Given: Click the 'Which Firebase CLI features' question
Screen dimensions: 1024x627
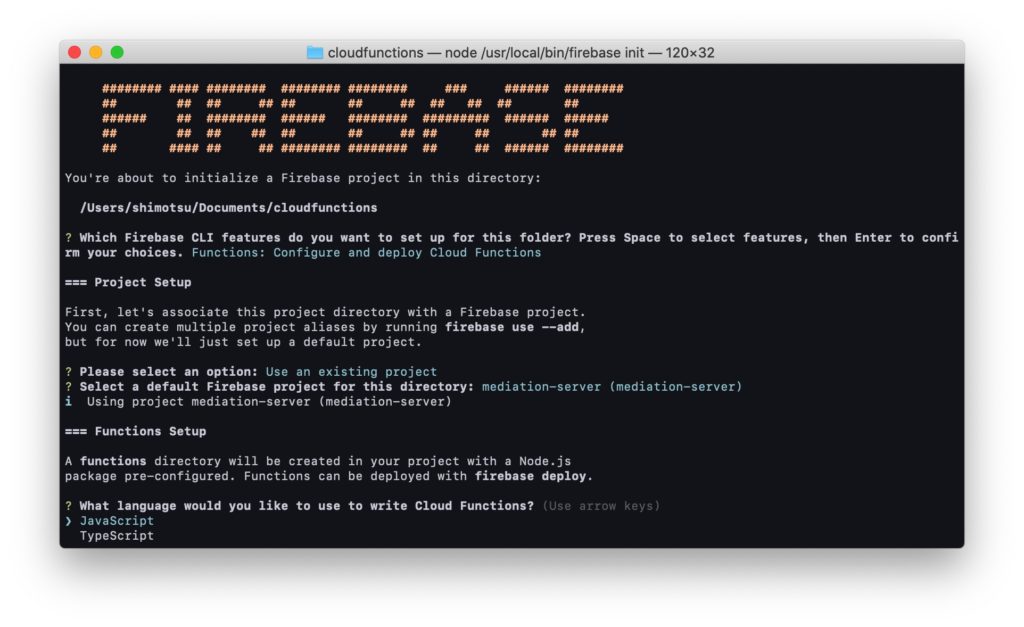Looking at the screenshot, I should click(511, 245).
